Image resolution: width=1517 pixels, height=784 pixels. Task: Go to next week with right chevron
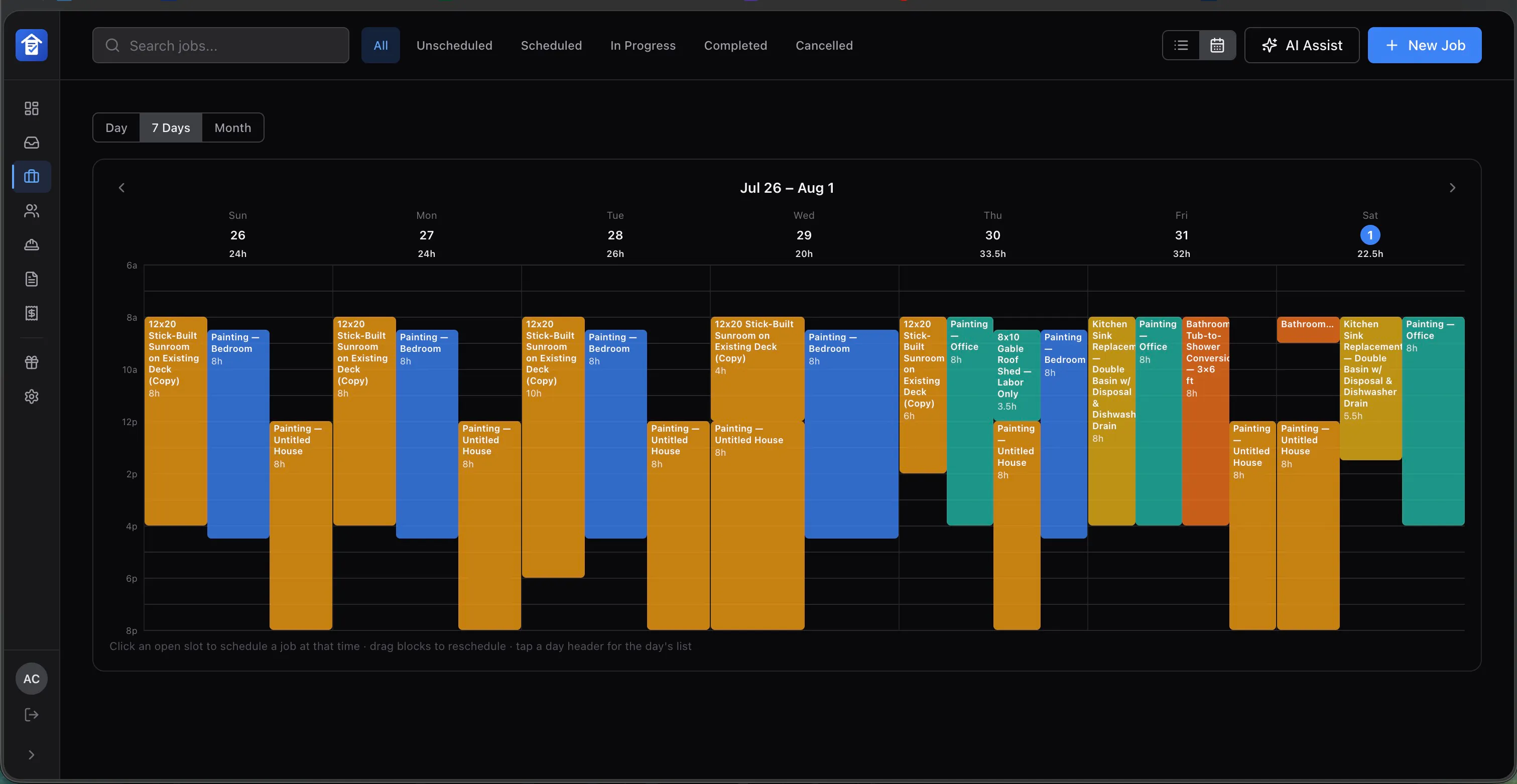pyautogui.click(x=1452, y=187)
